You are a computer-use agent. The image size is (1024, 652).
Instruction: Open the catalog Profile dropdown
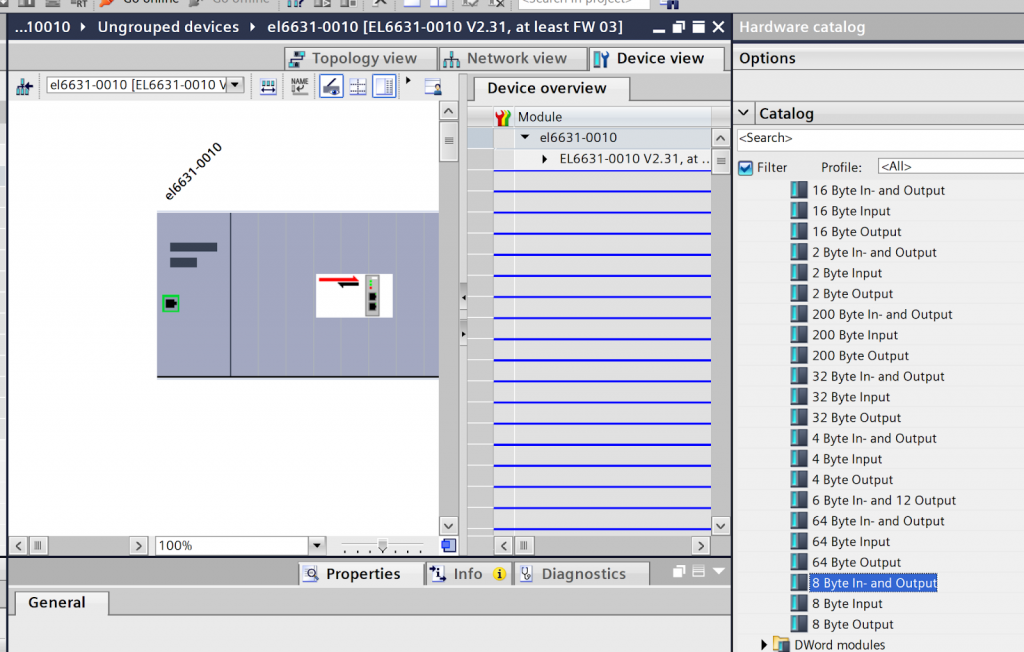pyautogui.click(x=950, y=167)
